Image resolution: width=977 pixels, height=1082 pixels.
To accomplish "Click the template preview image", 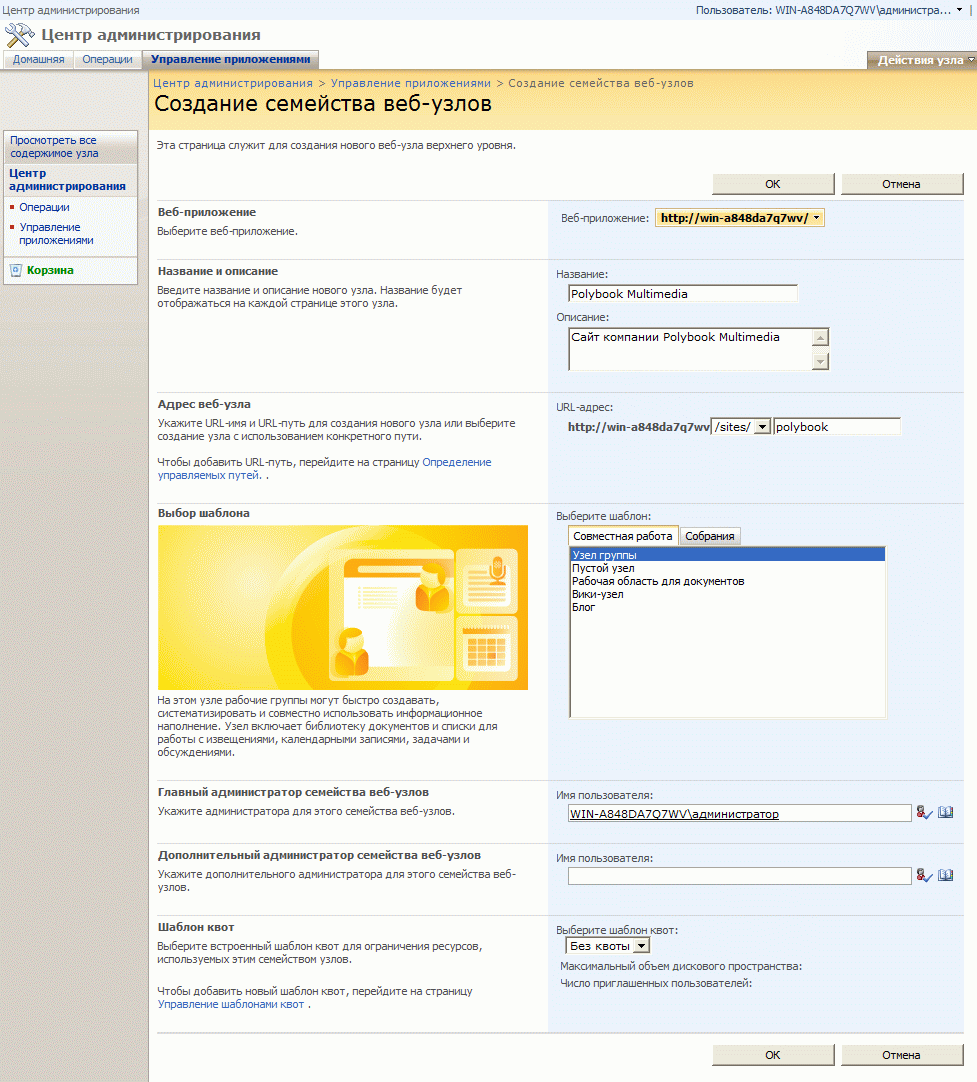I will [343, 608].
